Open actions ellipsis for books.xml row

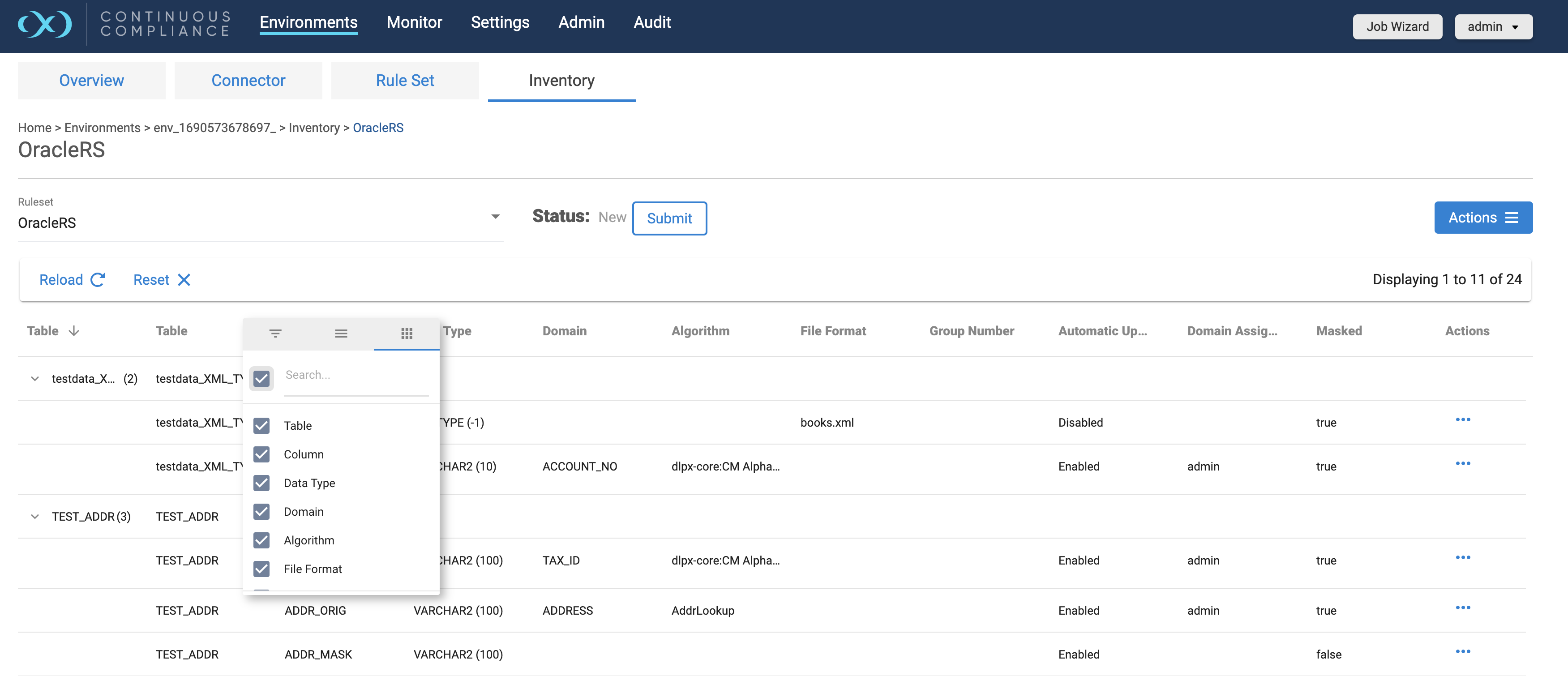tap(1463, 420)
